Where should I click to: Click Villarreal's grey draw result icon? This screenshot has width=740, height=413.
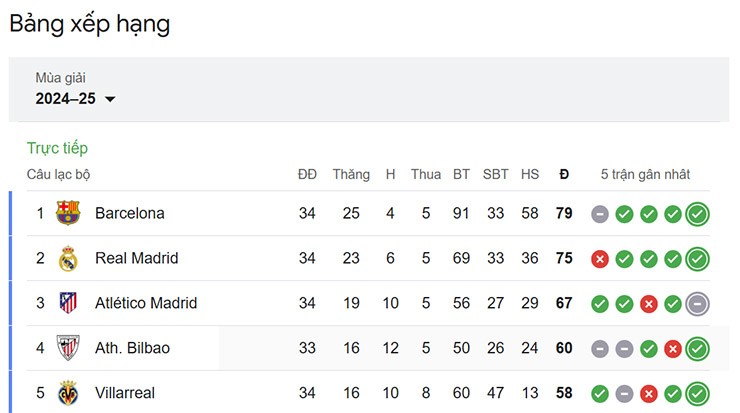click(624, 394)
